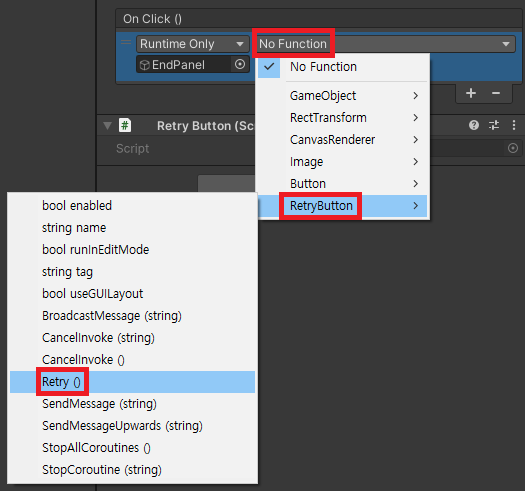Choose the Retry () function
Image resolution: width=525 pixels, height=491 pixels.
tap(132, 382)
